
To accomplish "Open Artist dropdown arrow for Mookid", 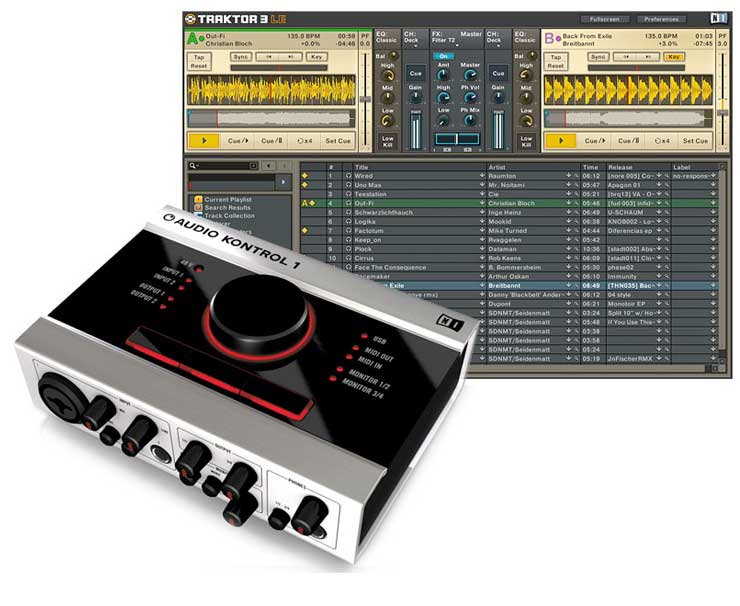I will coord(569,221).
